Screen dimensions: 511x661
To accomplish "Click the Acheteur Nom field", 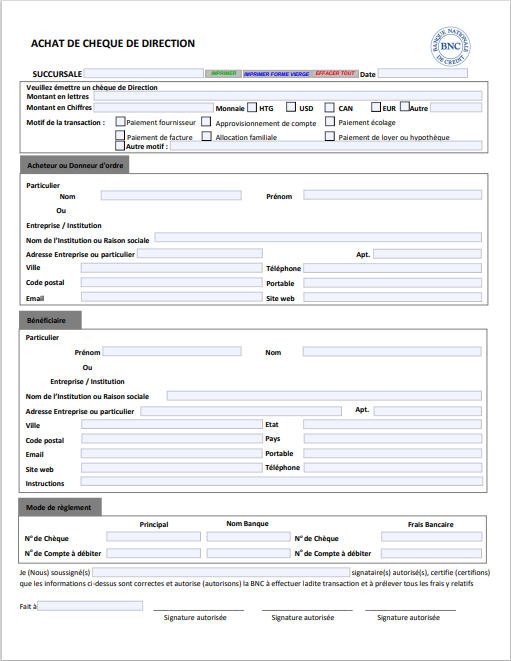I will click(x=171, y=195).
